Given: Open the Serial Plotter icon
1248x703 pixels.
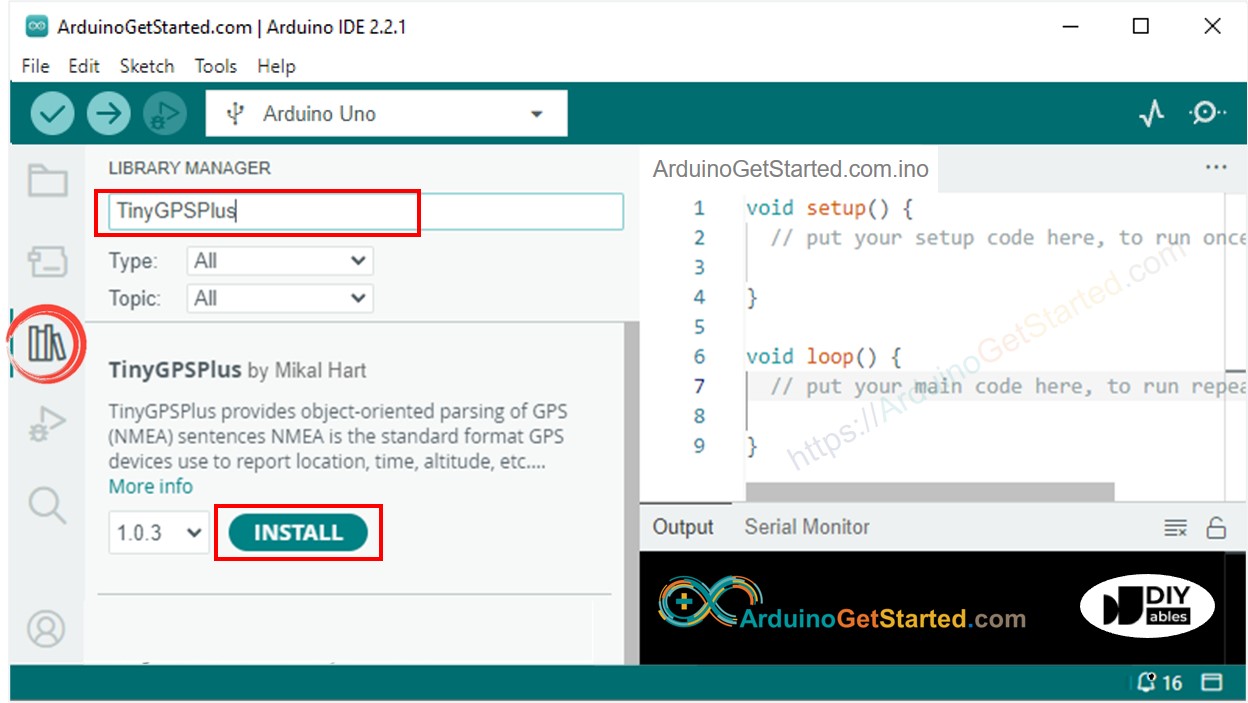Looking at the screenshot, I should coord(1152,113).
